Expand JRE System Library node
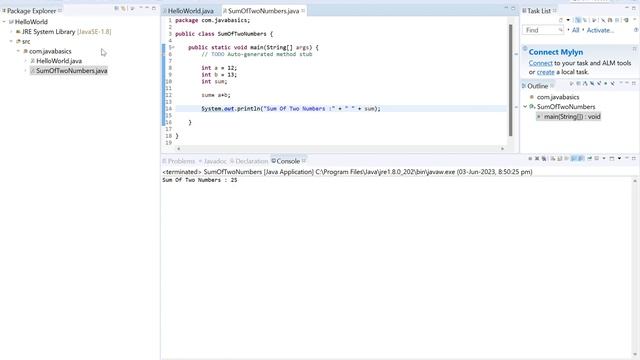This screenshot has width=640, height=360. pos(11,31)
